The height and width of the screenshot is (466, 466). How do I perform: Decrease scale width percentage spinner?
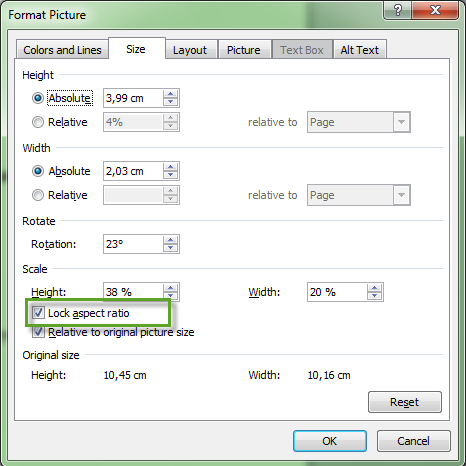click(375, 296)
